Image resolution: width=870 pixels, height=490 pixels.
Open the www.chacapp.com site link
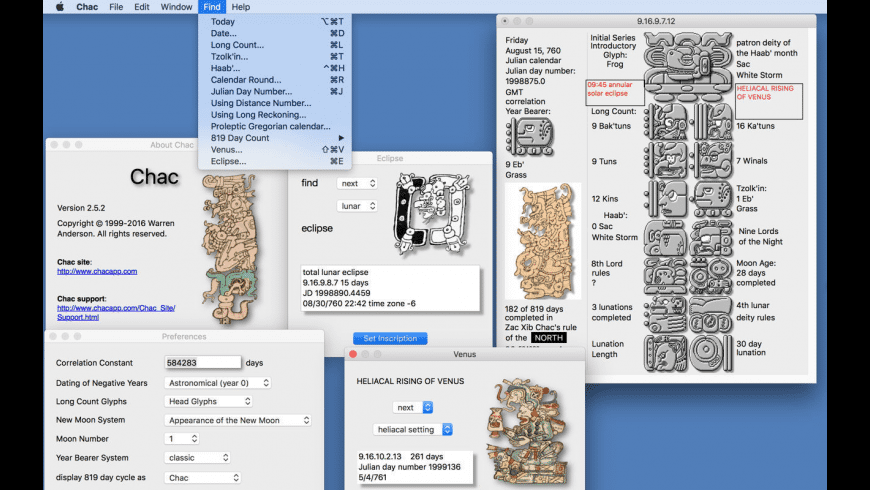pyautogui.click(x=96, y=271)
